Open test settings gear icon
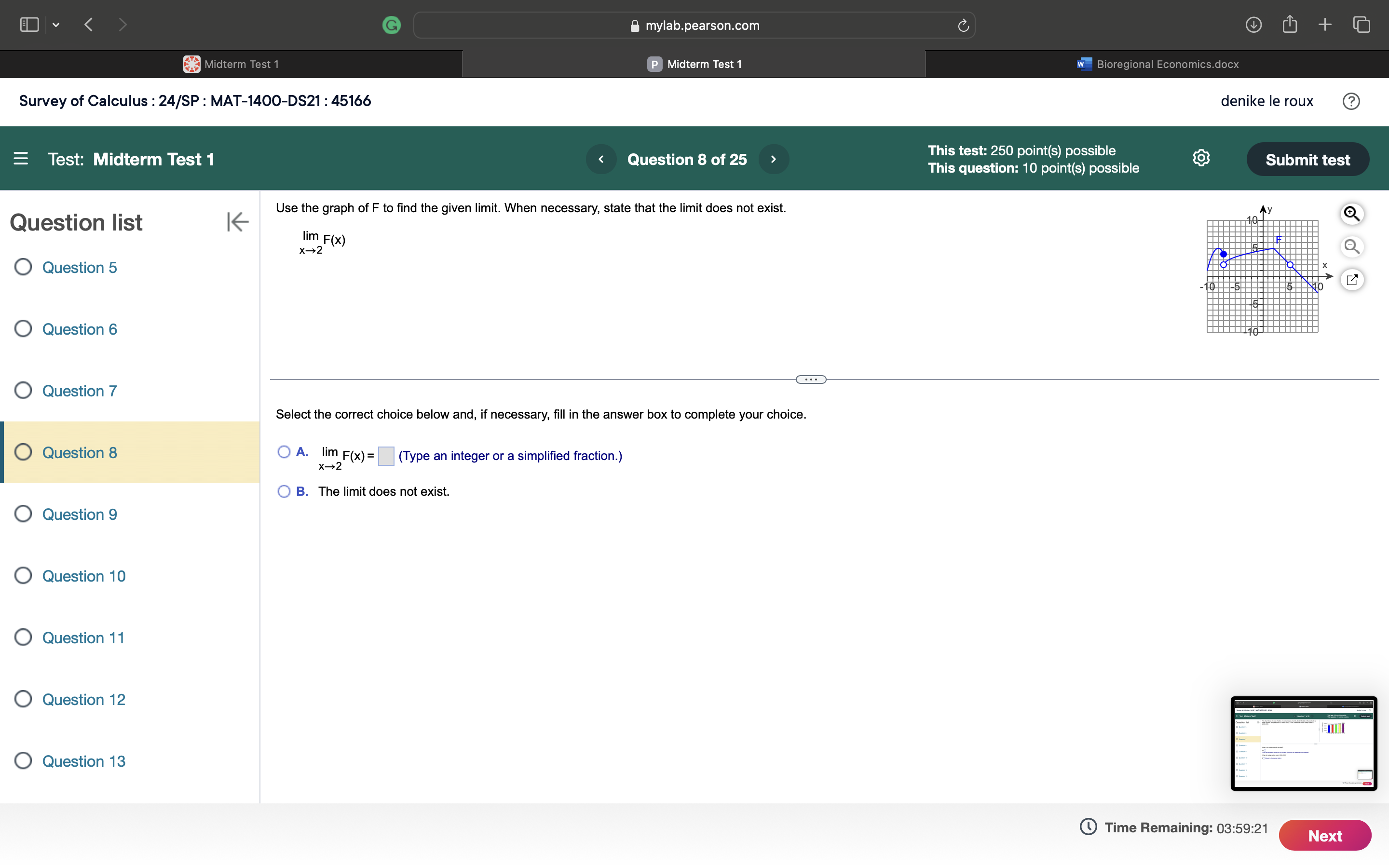 pos(1201,159)
